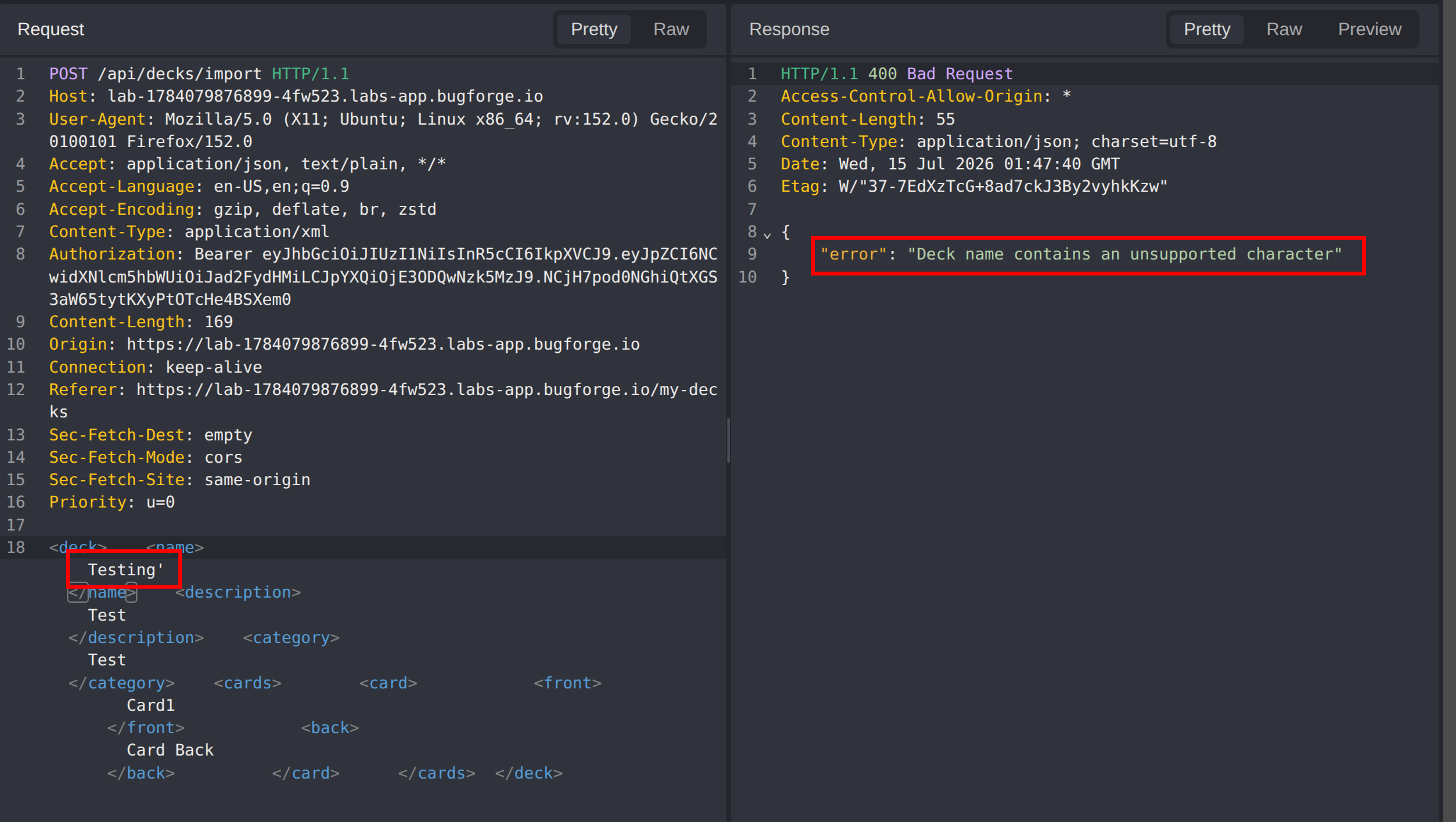This screenshot has width=1456, height=822.
Task: Click the closing </back> tag
Action: (x=141, y=773)
